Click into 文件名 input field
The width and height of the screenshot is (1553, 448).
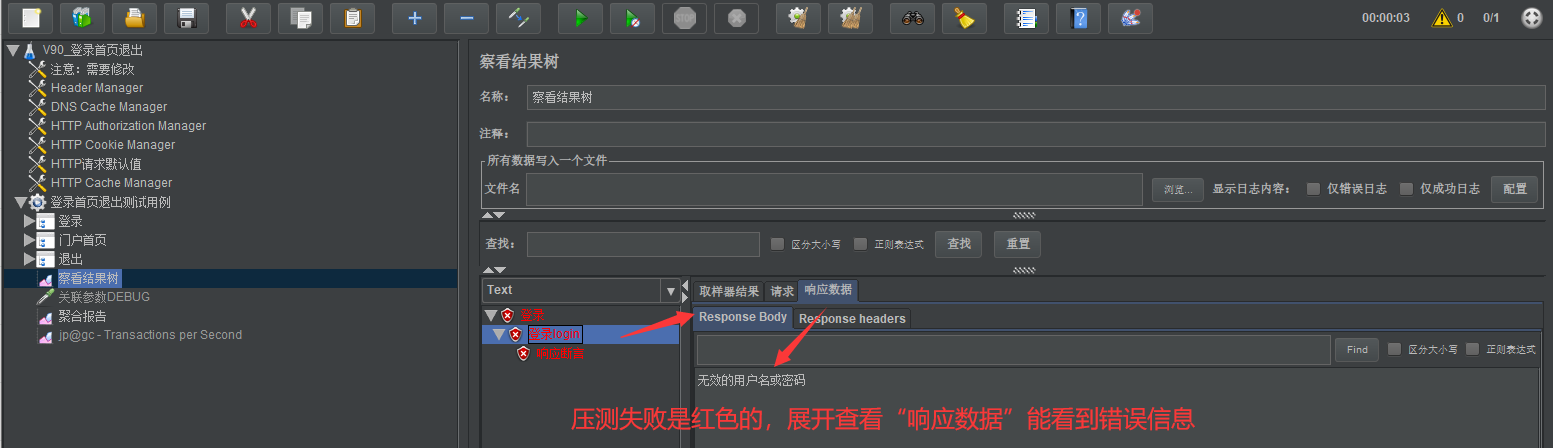(x=834, y=189)
